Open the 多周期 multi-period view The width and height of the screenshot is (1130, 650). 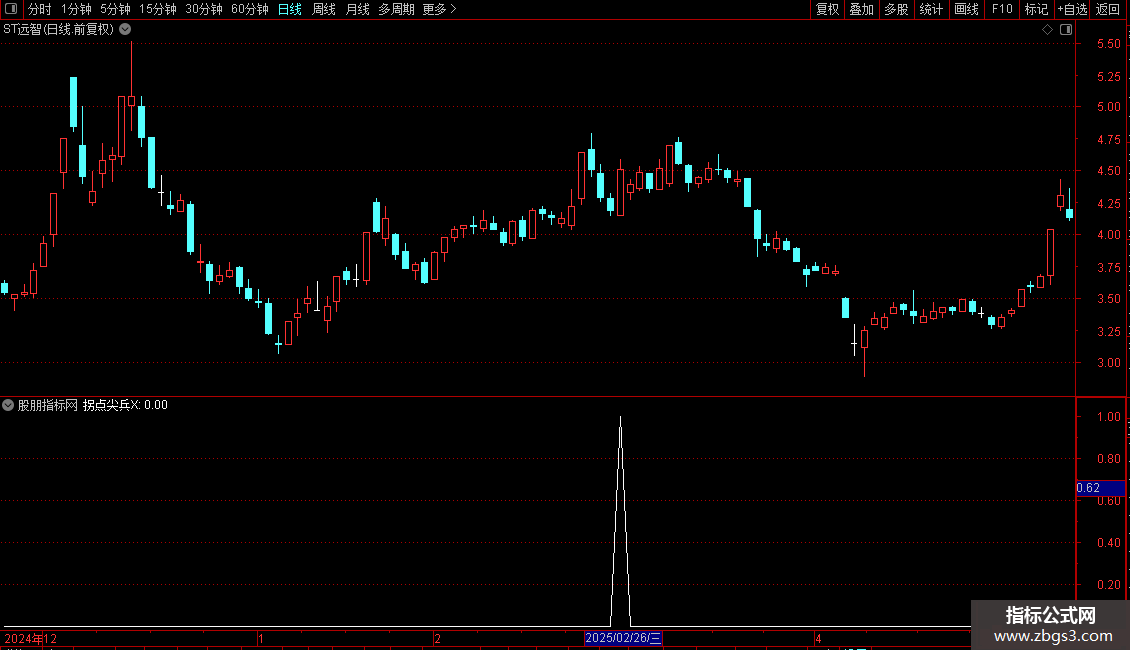(396, 9)
